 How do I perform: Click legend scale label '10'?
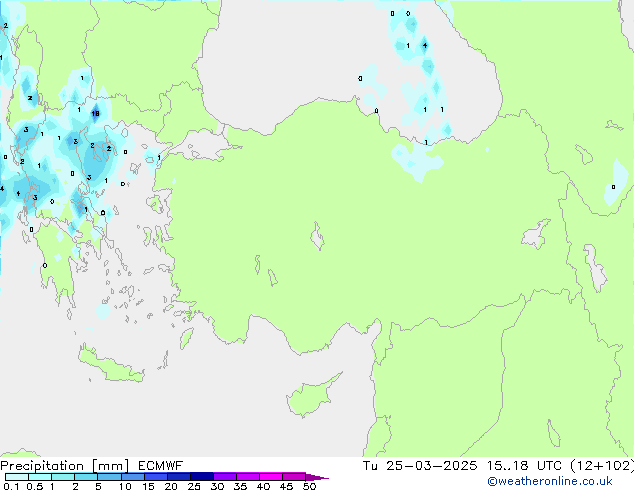125,486
